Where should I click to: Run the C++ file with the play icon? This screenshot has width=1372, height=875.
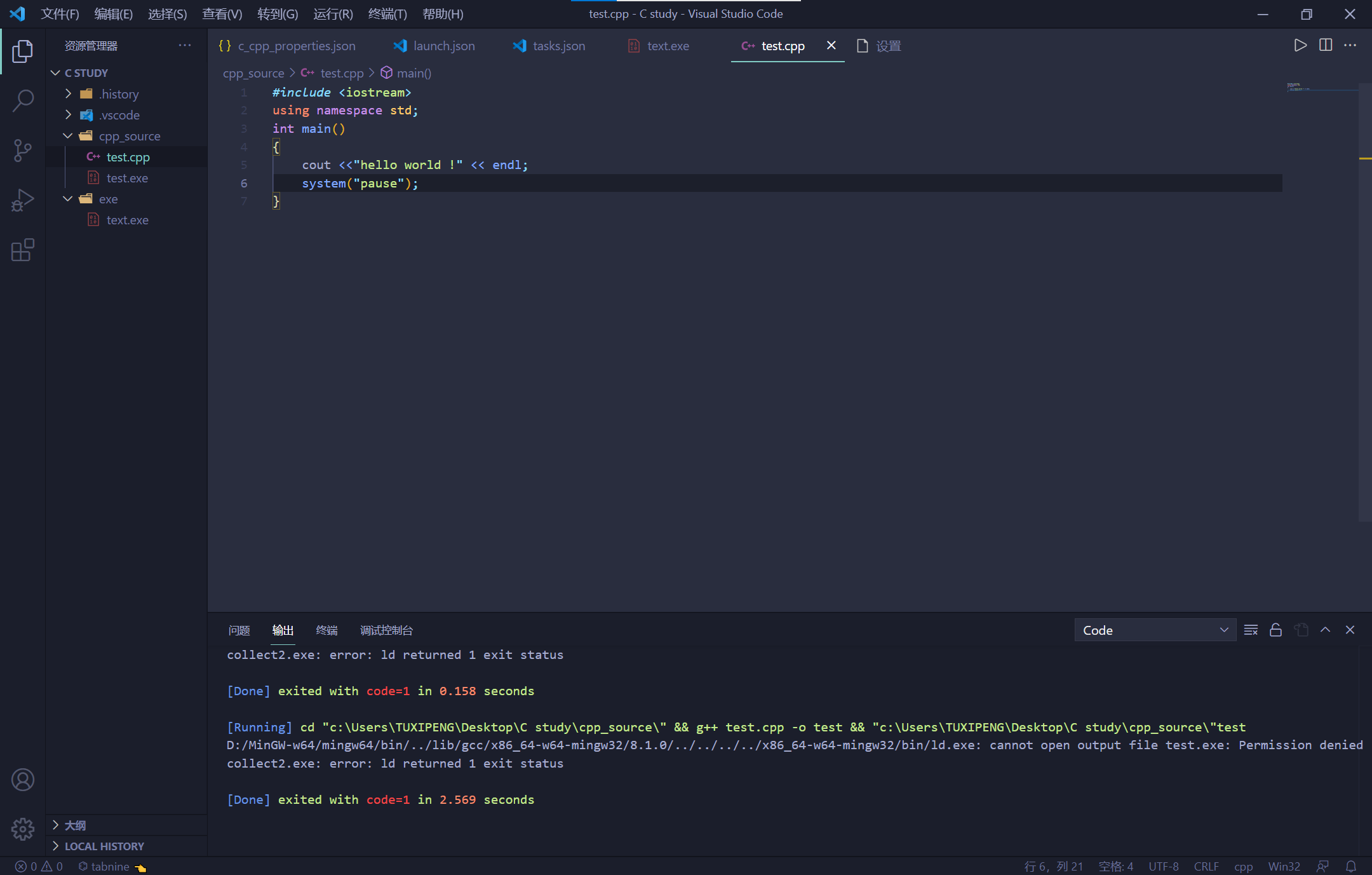1300,45
